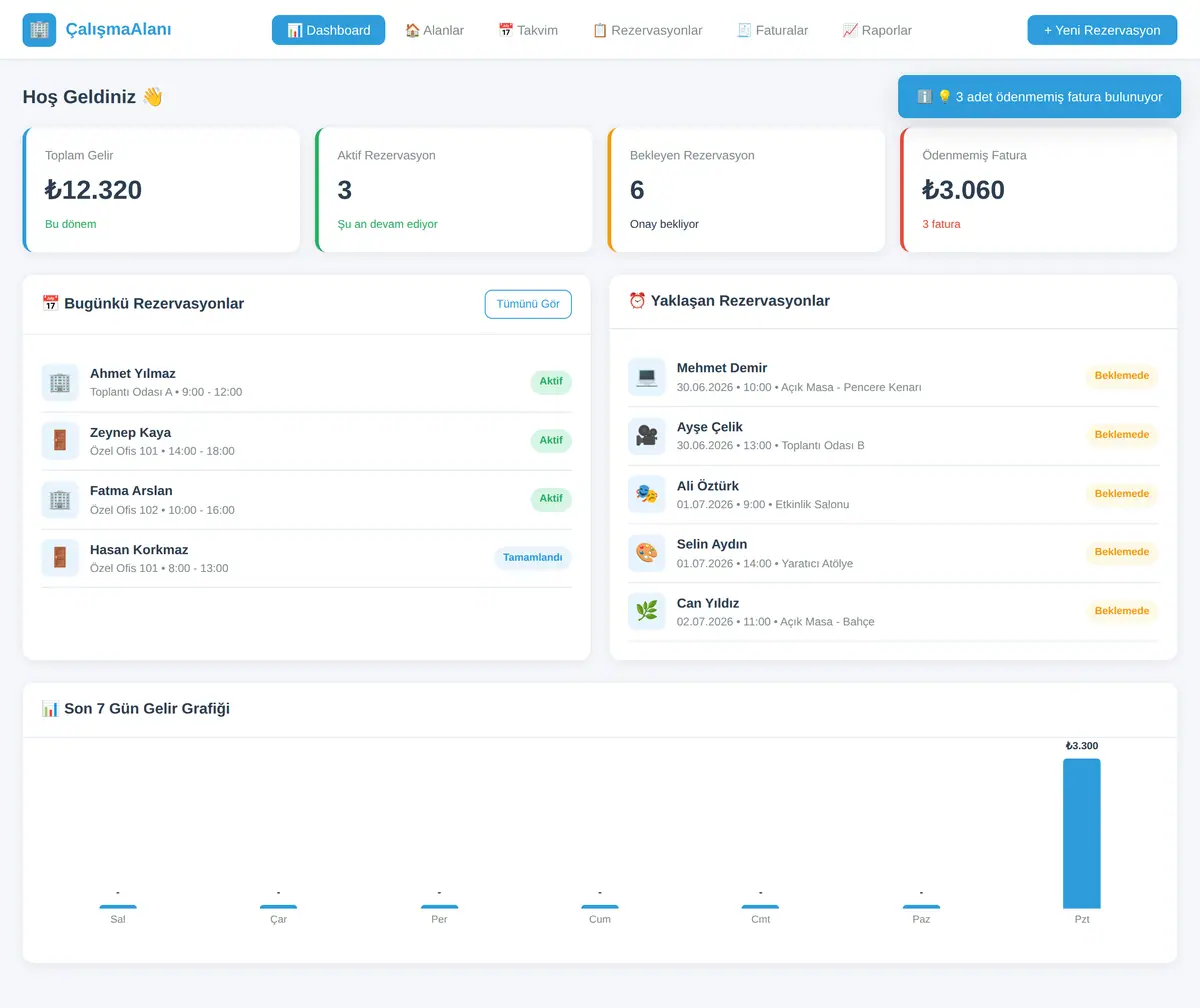
Task: Click the Beklemede badge for Selin Aydın
Action: (x=1122, y=553)
